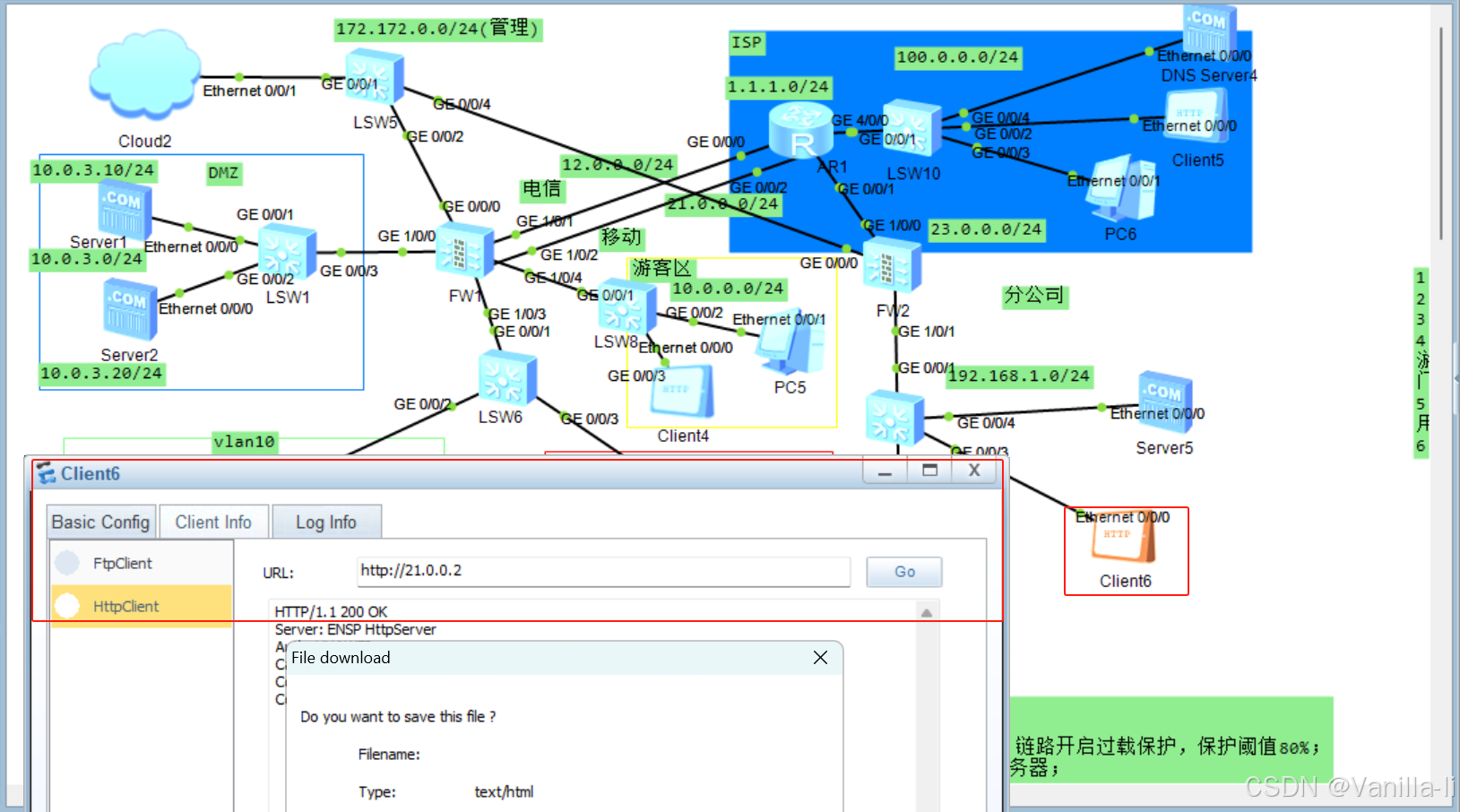Click the 192.168.1.0/24 network label

pyautogui.click(x=1019, y=376)
